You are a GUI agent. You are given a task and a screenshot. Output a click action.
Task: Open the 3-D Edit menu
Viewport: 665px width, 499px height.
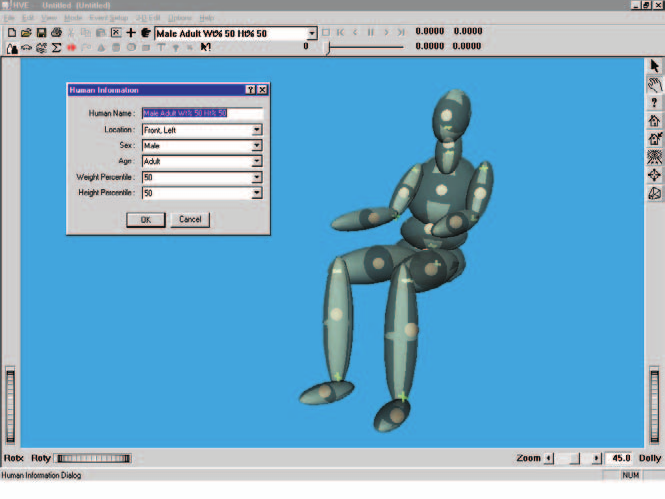pyautogui.click(x=148, y=18)
